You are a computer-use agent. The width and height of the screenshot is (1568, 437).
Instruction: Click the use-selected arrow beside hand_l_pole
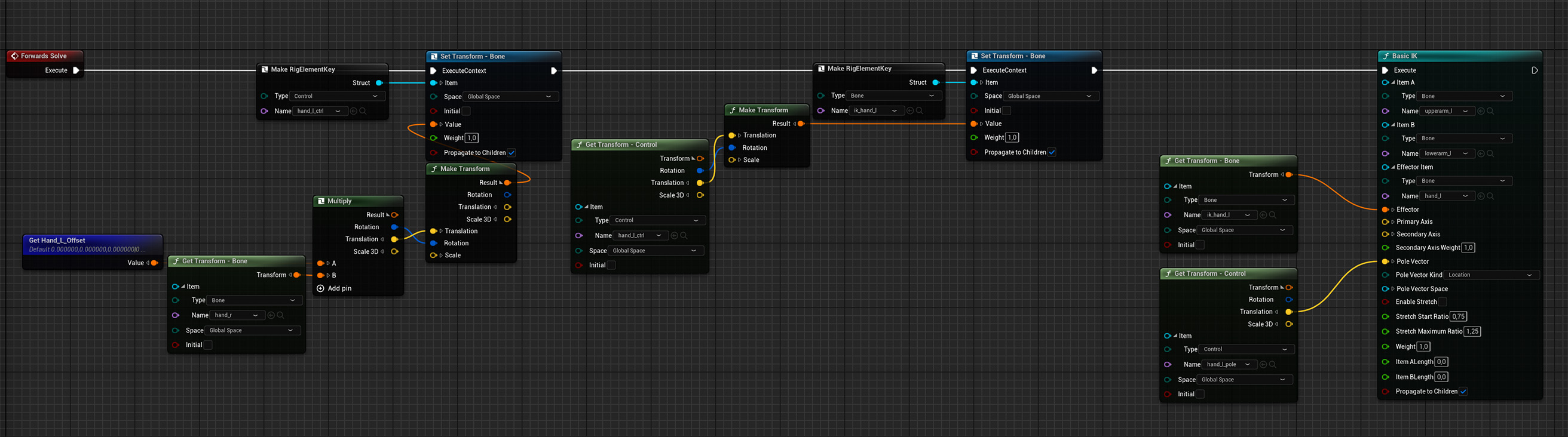click(1264, 365)
